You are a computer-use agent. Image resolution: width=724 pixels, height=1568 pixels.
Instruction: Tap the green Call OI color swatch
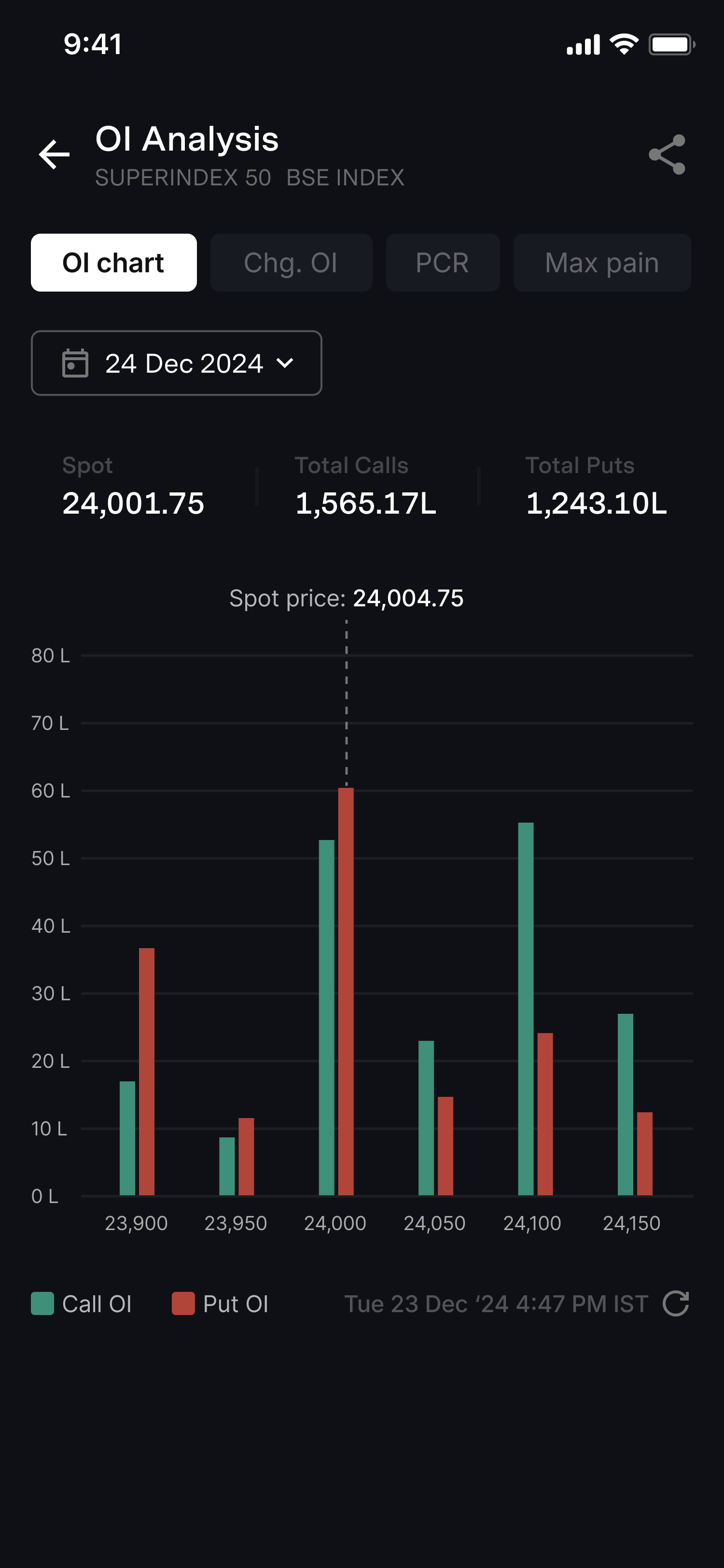(x=42, y=1304)
